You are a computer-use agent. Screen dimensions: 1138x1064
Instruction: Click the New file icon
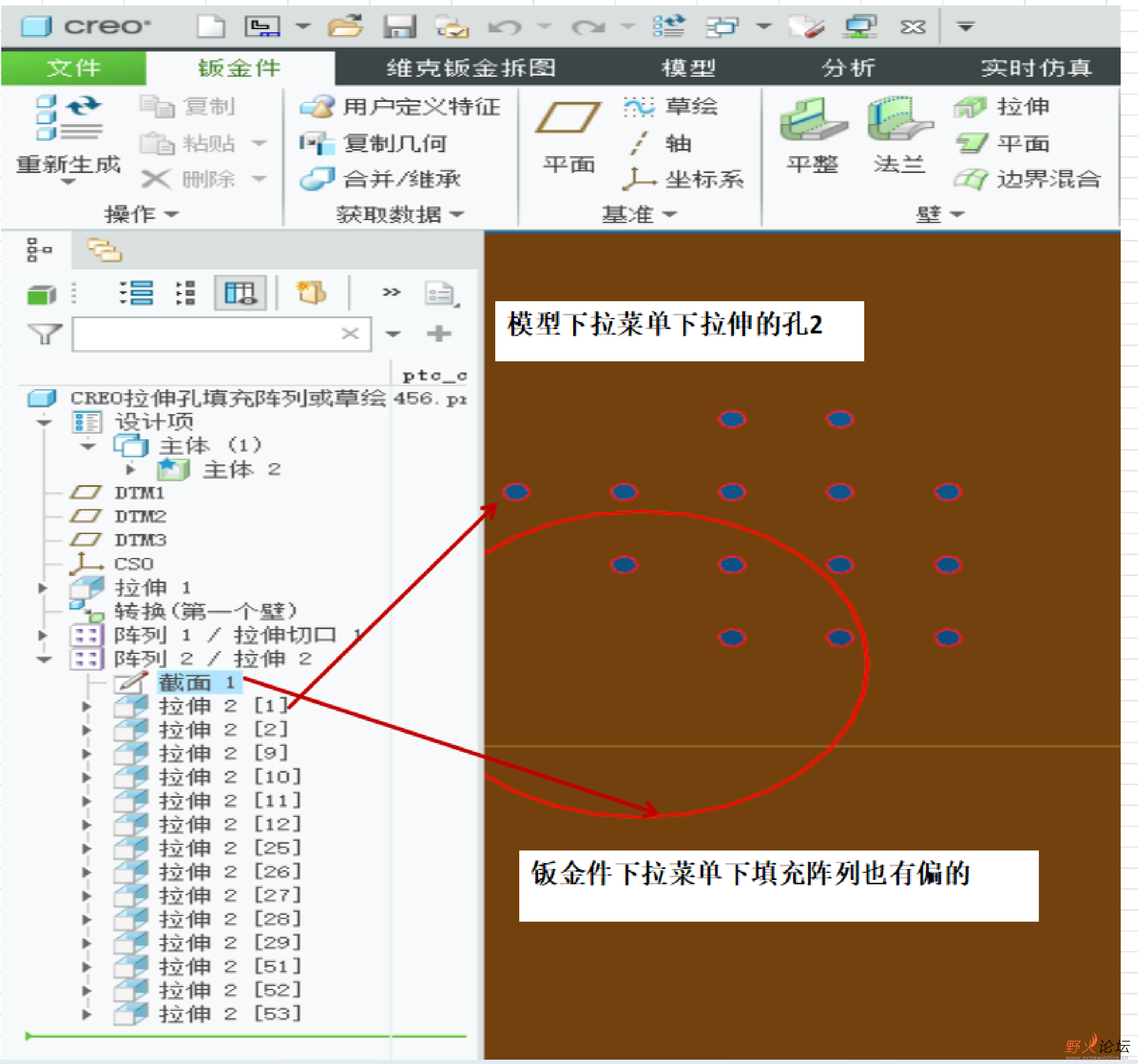[211, 26]
